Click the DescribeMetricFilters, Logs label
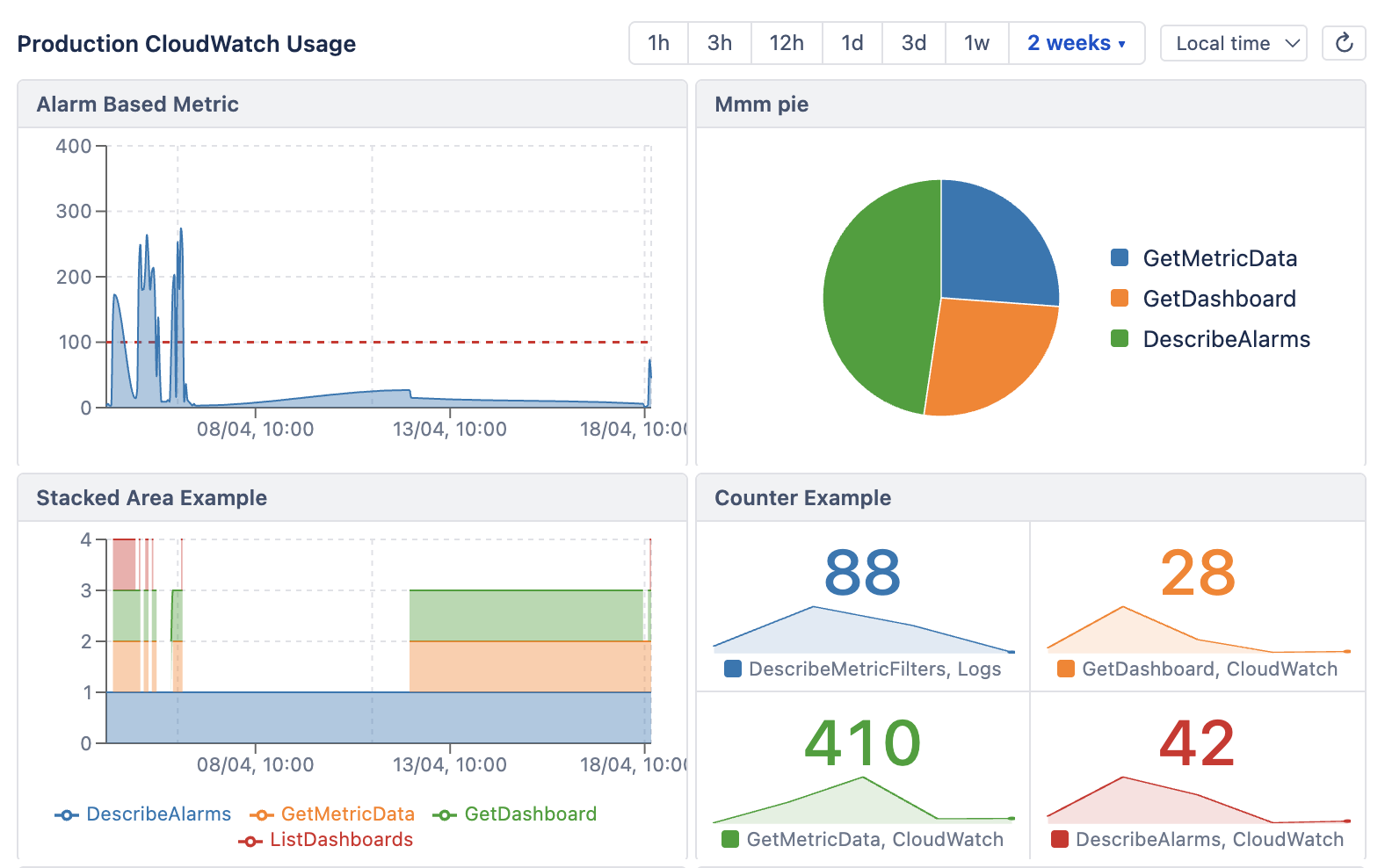1385x868 pixels. (875, 669)
